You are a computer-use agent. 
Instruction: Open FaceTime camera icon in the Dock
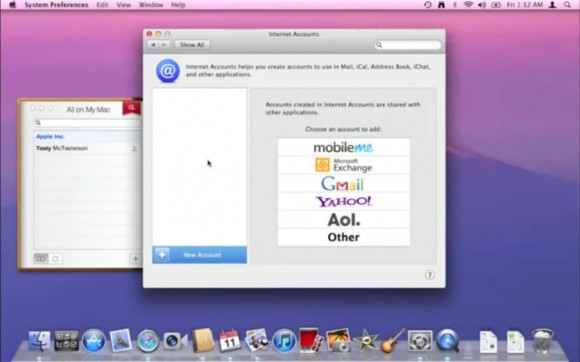point(175,341)
